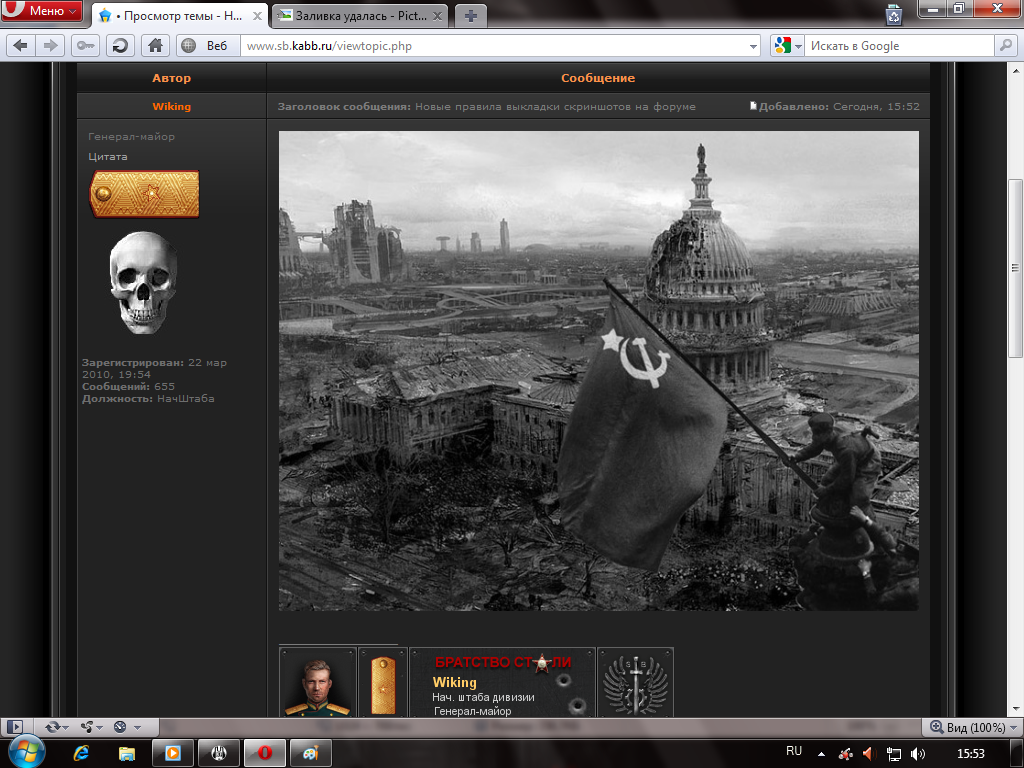Expand the Opera Link dropdown arrow
Image resolution: width=1024 pixels, height=768 pixels.
65,728
